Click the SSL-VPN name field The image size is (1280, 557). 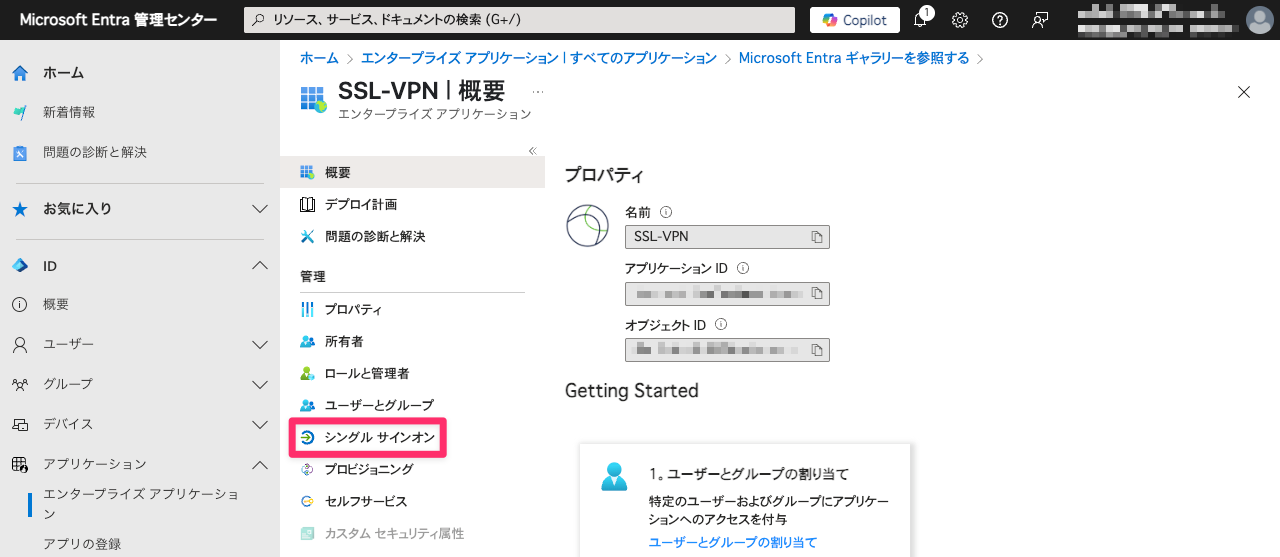pos(727,237)
